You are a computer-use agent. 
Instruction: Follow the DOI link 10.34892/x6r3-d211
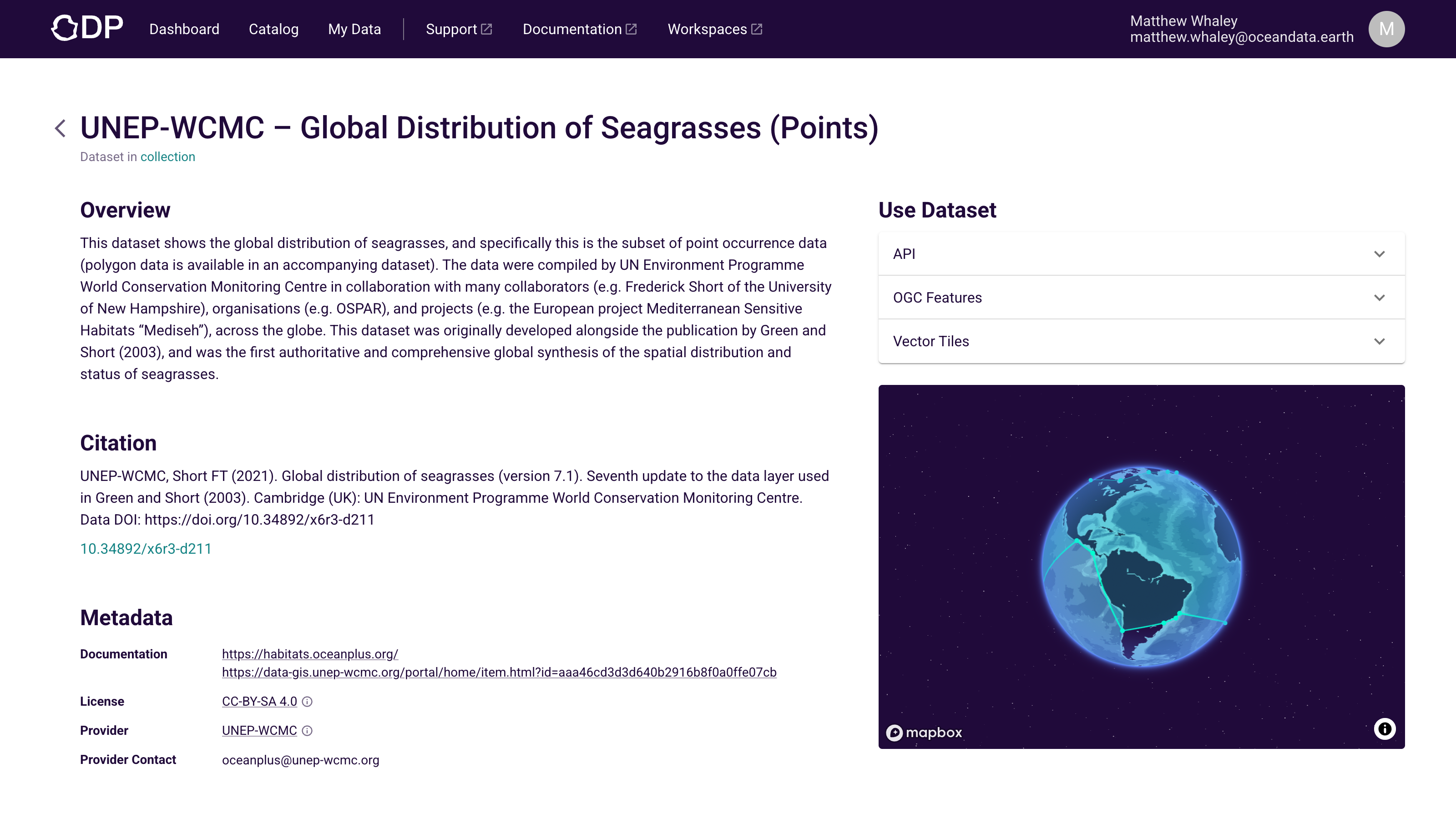(x=146, y=548)
